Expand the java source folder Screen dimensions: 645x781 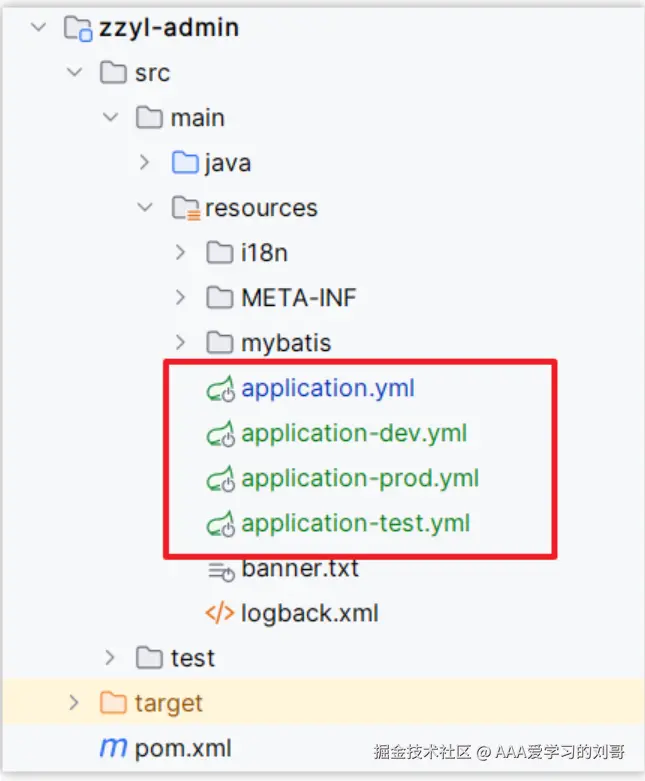146,163
